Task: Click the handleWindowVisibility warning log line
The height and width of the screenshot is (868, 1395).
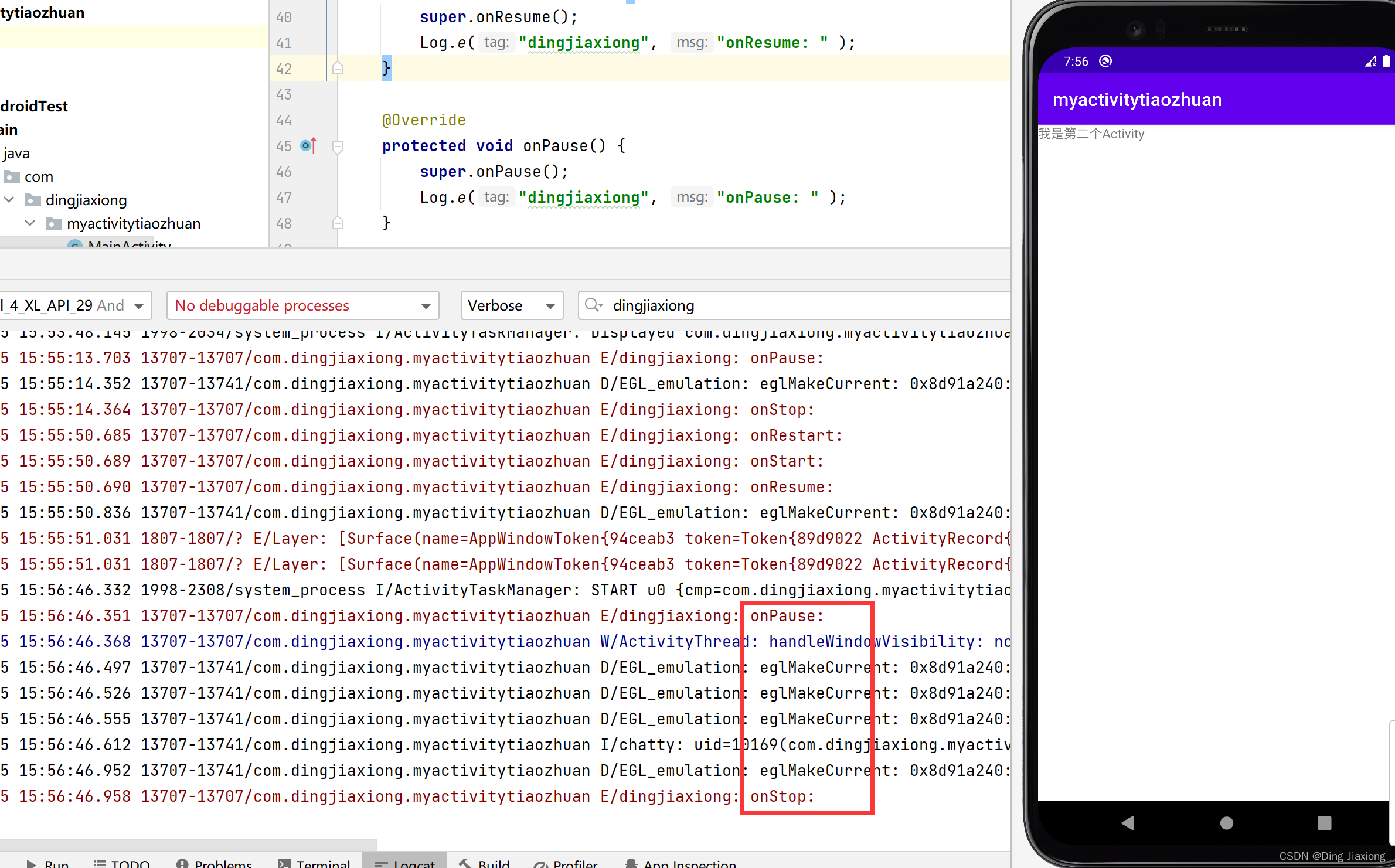Action: click(x=505, y=642)
